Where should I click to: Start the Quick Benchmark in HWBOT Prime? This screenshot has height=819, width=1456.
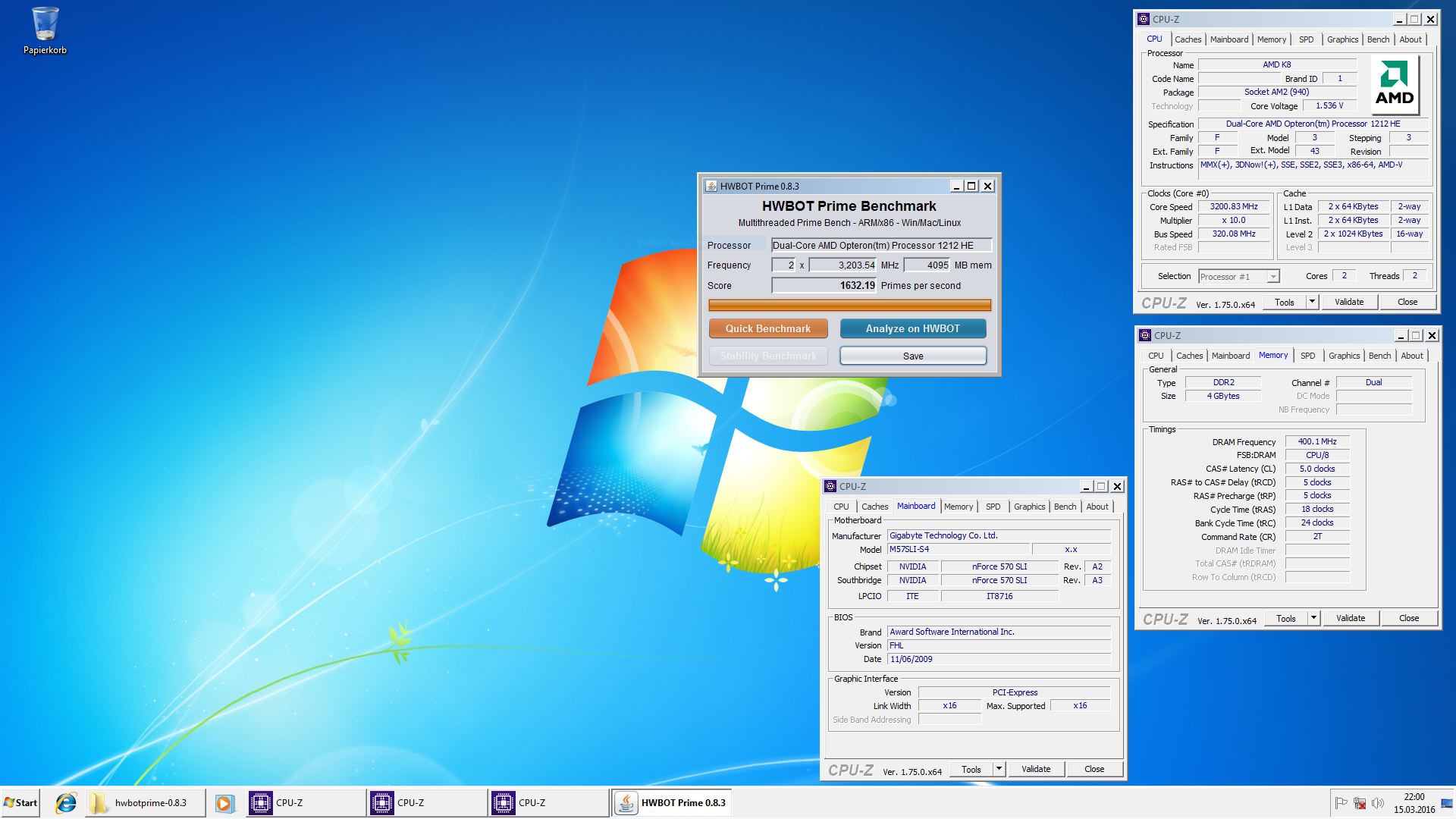point(767,328)
